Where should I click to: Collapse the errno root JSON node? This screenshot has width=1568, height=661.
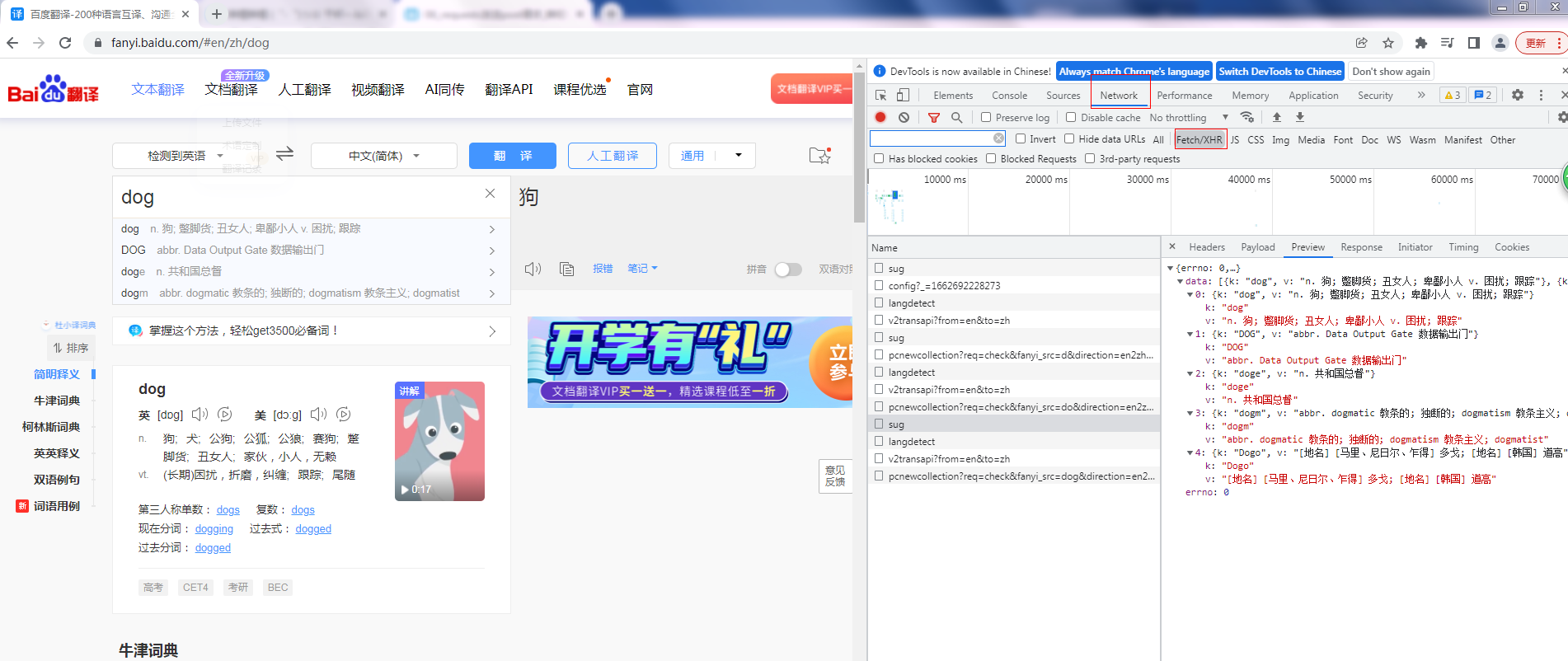coord(1170,268)
